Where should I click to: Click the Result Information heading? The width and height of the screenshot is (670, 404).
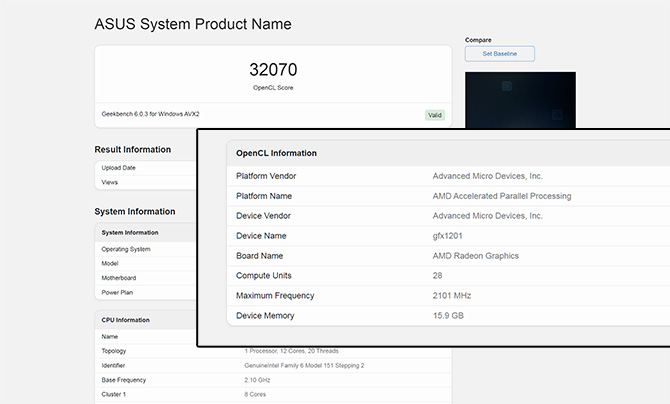coord(133,149)
